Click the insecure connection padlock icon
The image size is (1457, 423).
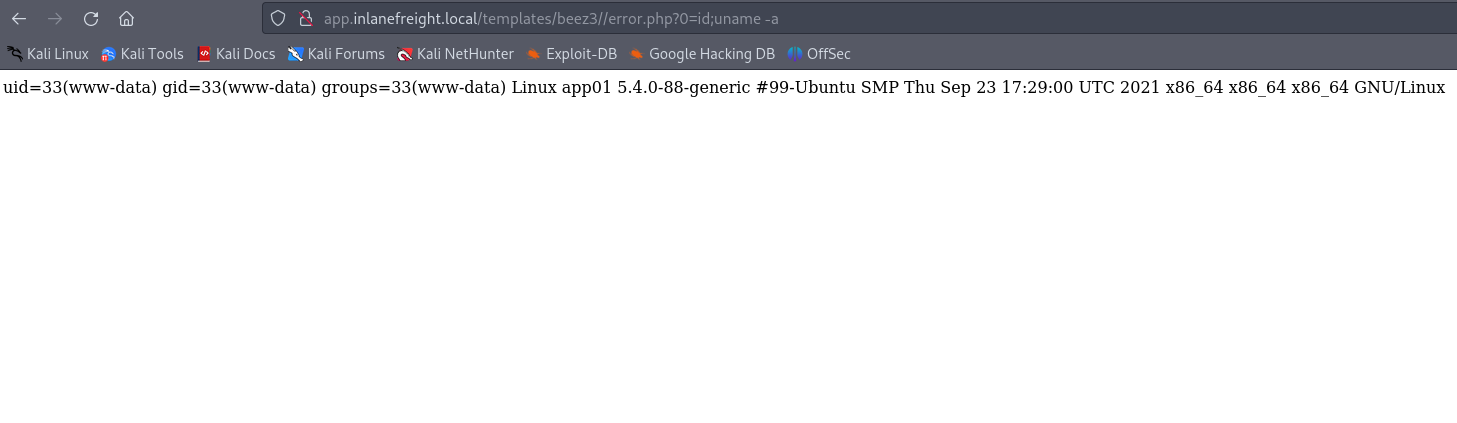306,18
